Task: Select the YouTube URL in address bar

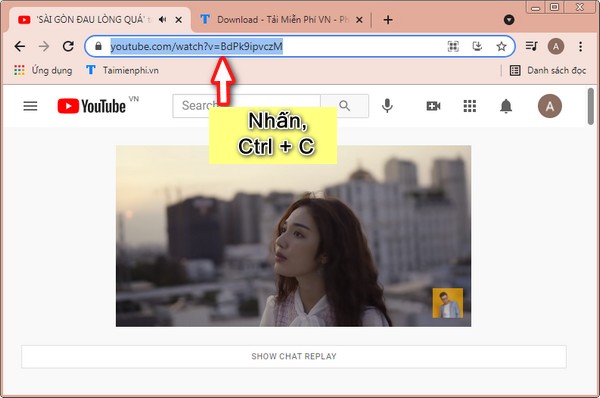Action: point(197,46)
